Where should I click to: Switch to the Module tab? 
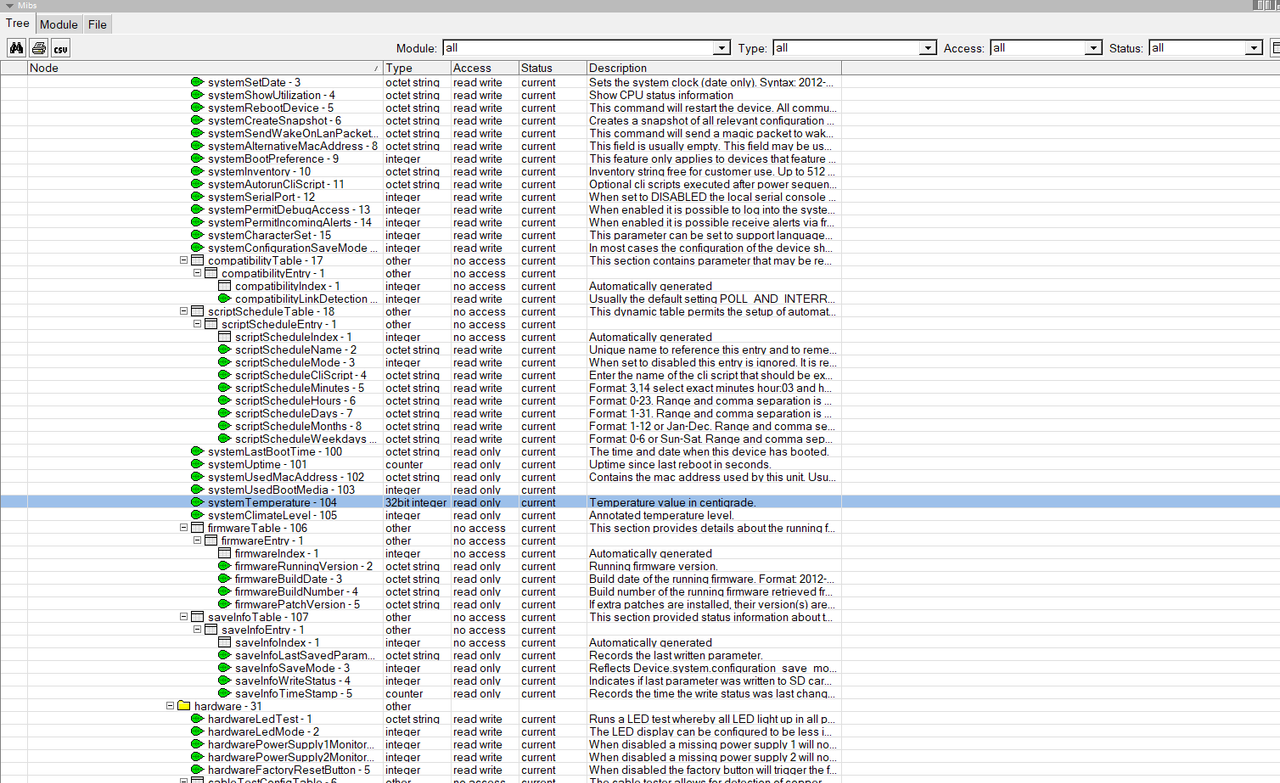tap(58, 25)
